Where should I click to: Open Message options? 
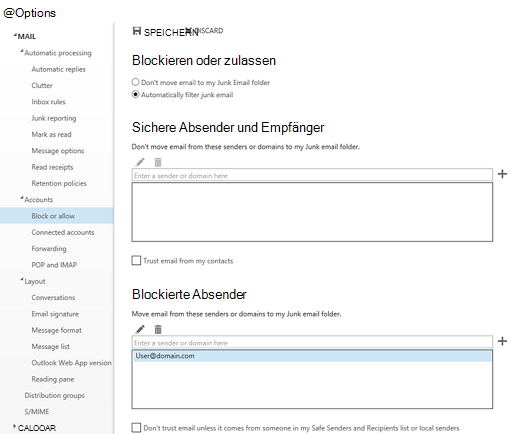click(x=58, y=151)
